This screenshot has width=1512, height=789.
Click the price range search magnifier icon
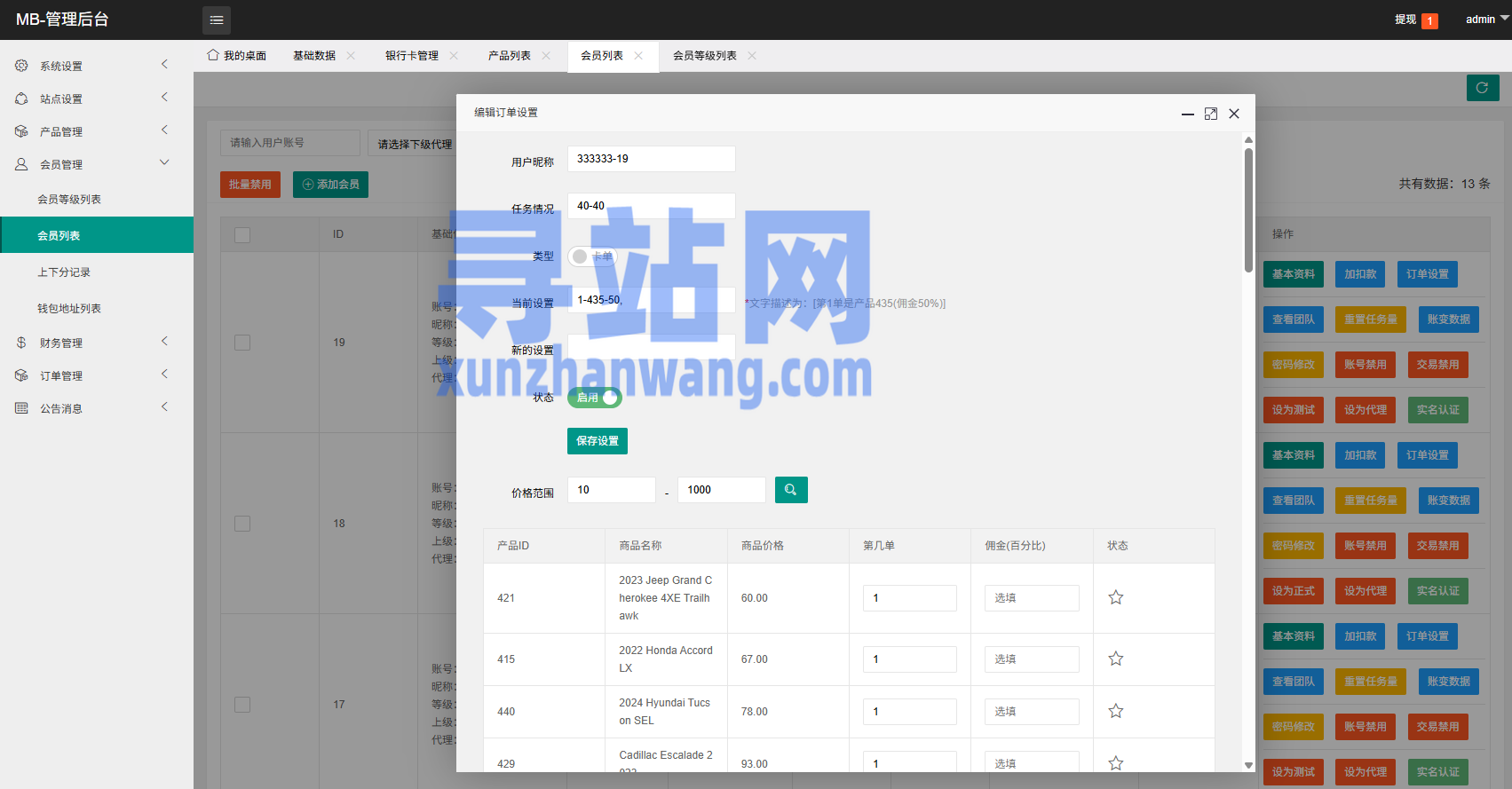[791, 490]
